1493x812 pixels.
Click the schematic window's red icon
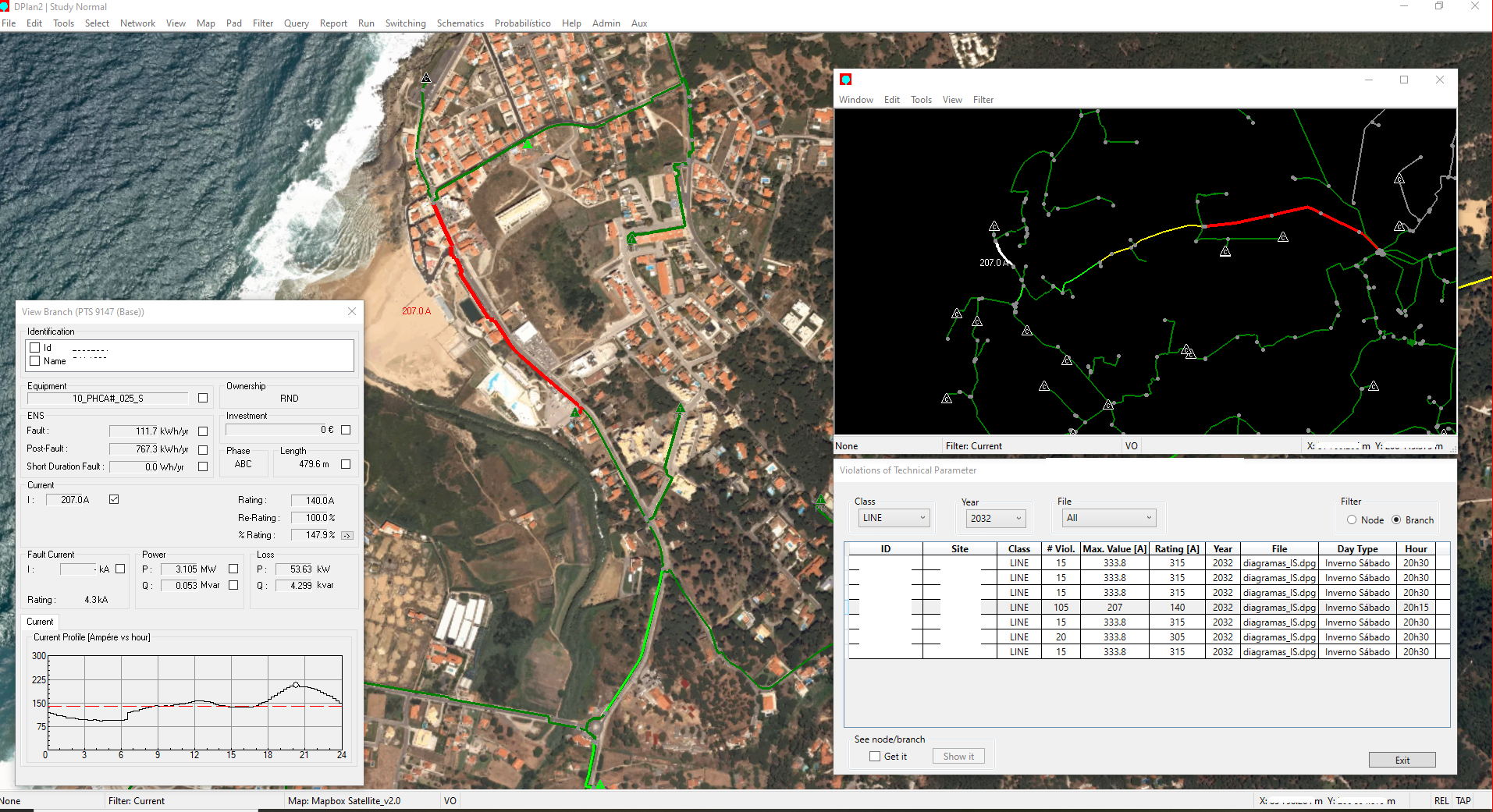(845, 80)
